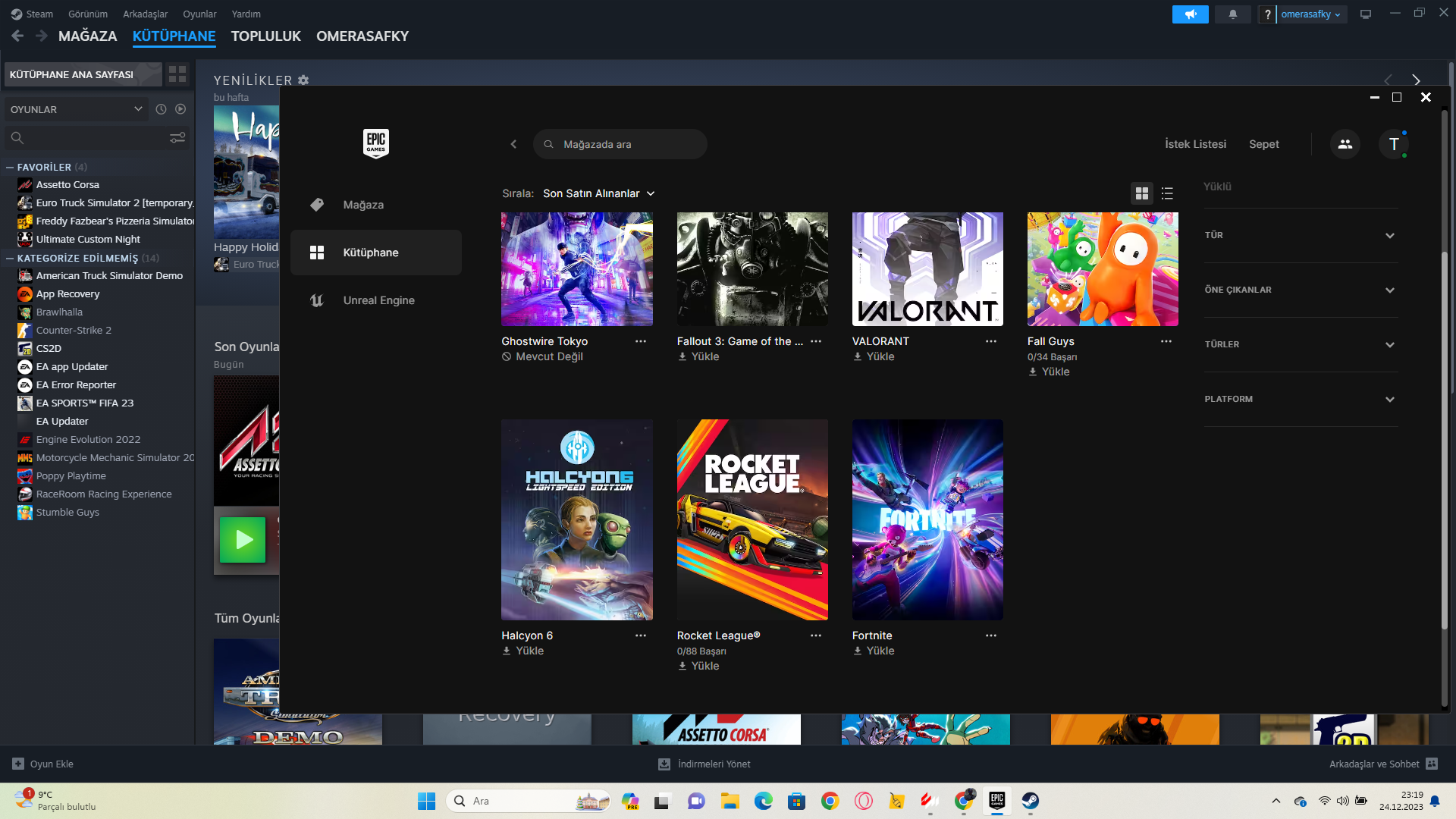Toggle ready-to-play games filter icon
Image resolution: width=1456 pixels, height=819 pixels.
(180, 109)
